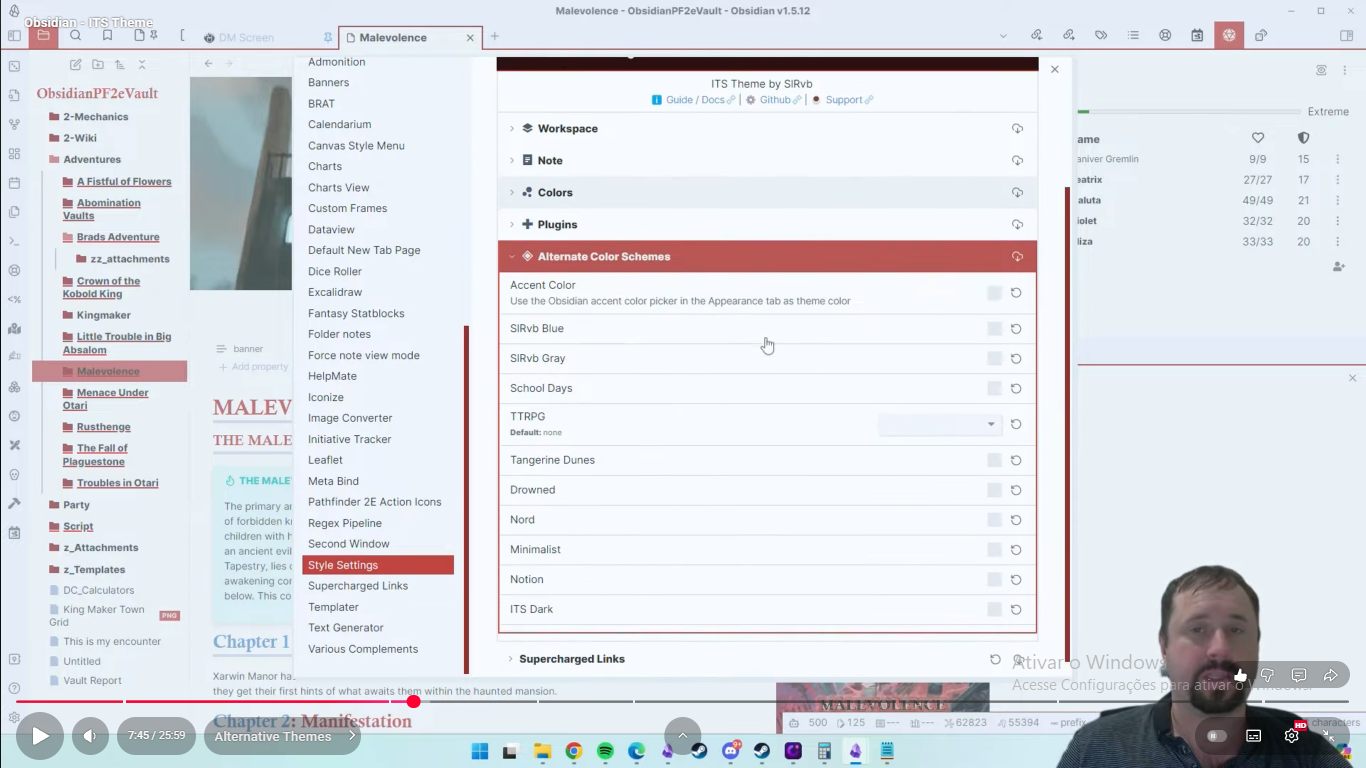Open graph view from the ribbon
This screenshot has height=768, width=1366.
[14, 124]
